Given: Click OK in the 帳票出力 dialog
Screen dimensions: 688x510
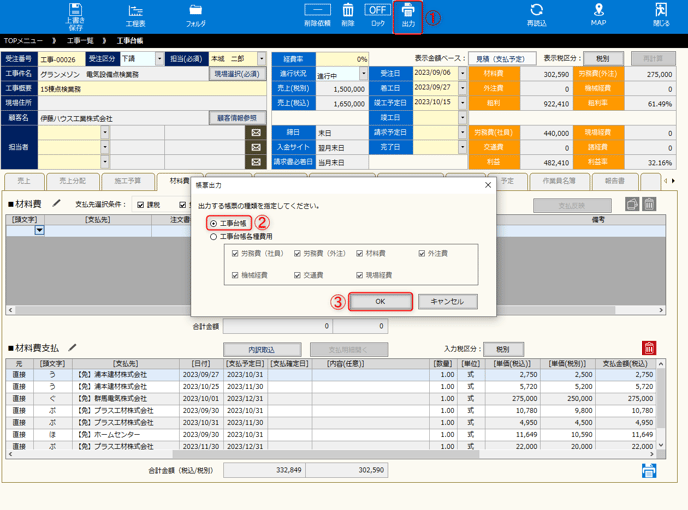Looking at the screenshot, I should click(x=380, y=302).
